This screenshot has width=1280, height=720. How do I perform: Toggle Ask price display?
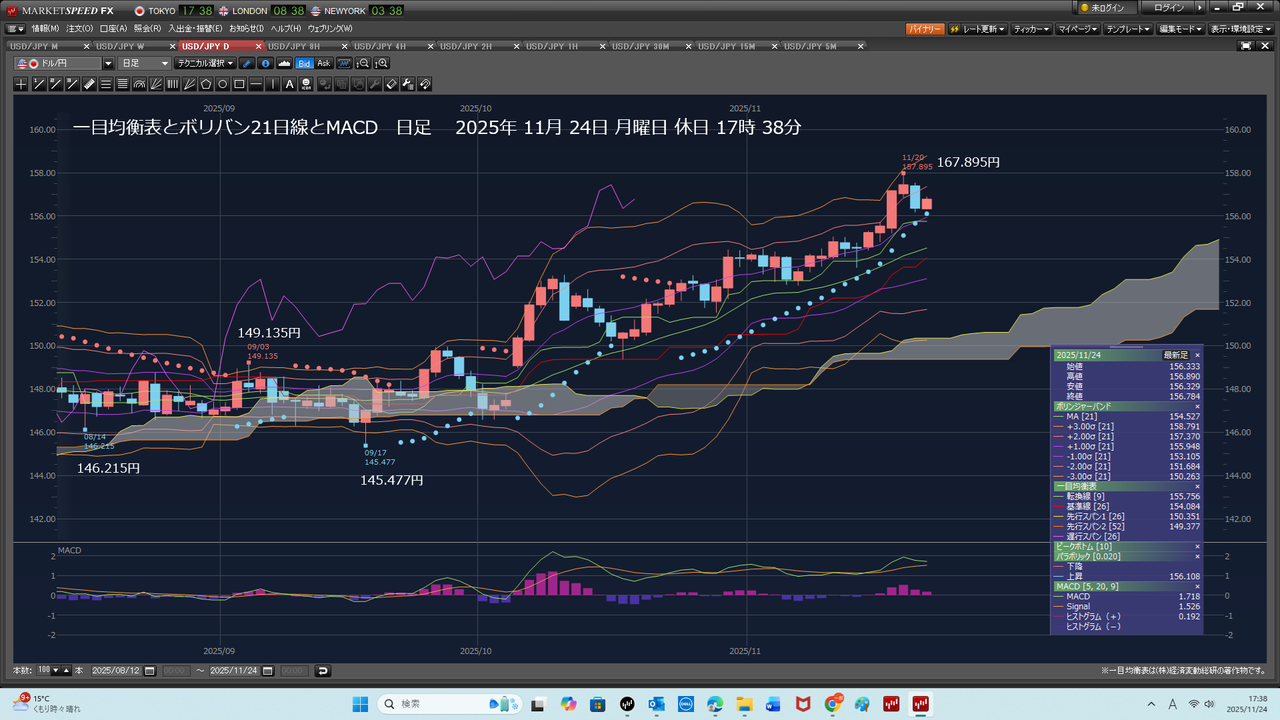[x=323, y=63]
